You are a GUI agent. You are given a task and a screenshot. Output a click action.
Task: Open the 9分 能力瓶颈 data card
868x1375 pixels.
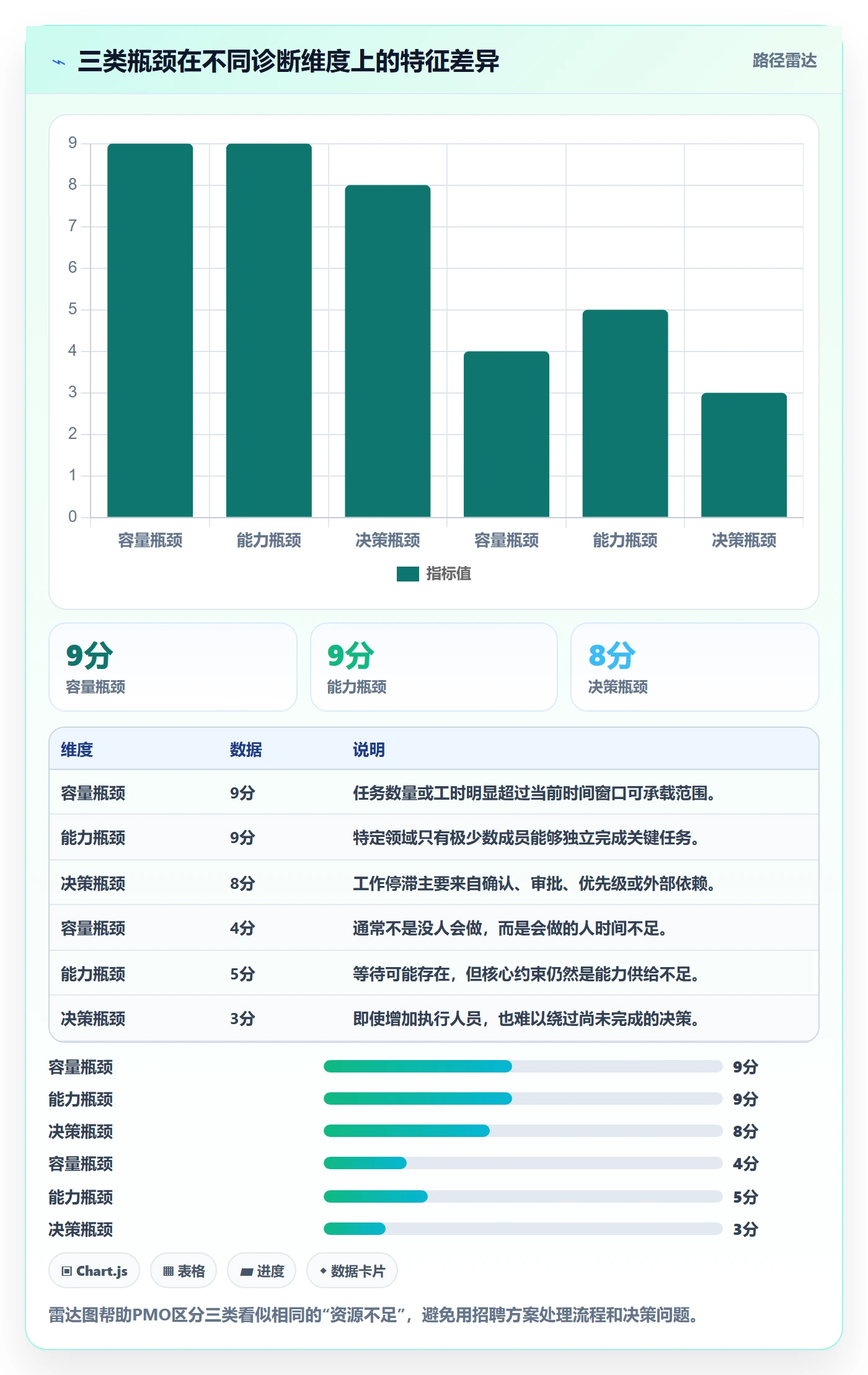click(x=434, y=667)
